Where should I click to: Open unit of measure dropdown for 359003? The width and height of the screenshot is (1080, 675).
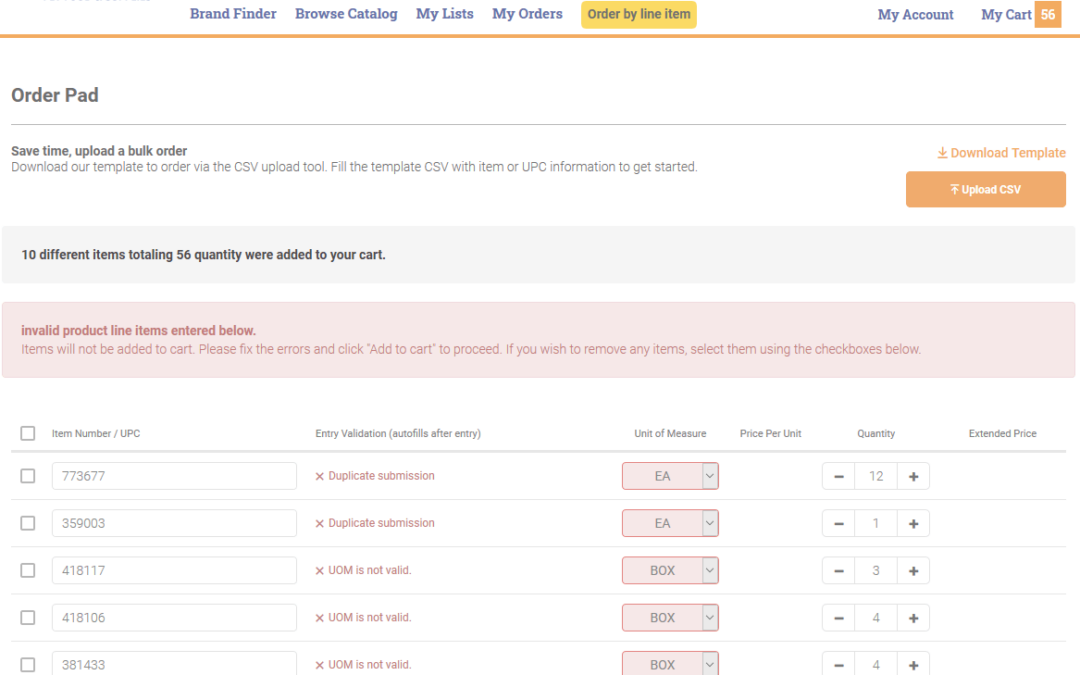point(670,523)
